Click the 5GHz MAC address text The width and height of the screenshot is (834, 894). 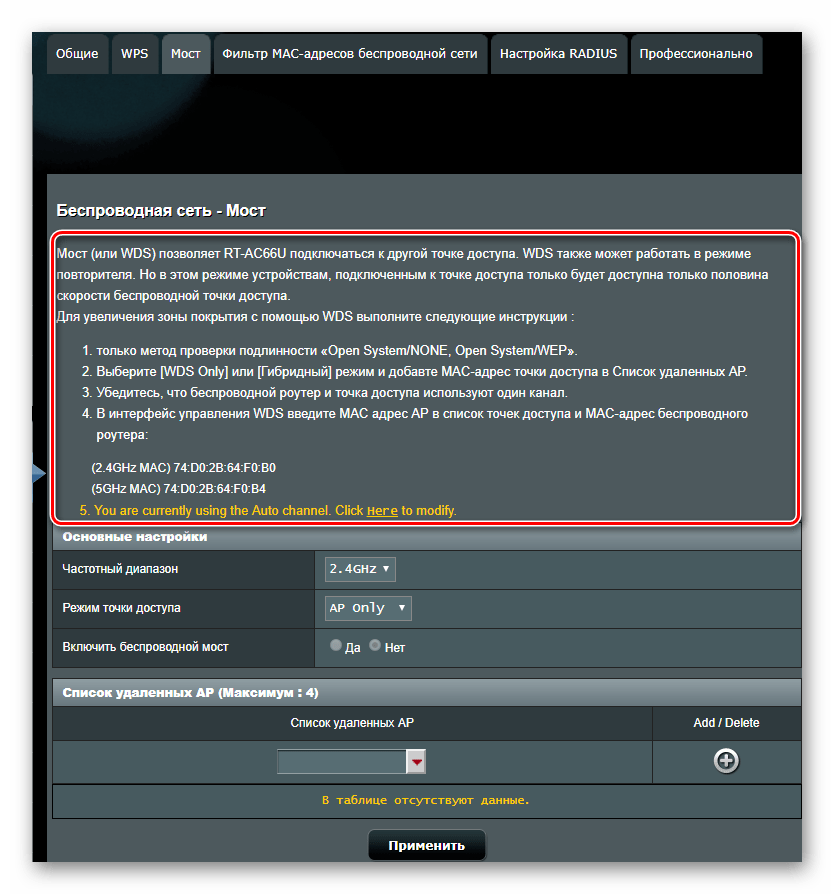[178, 489]
